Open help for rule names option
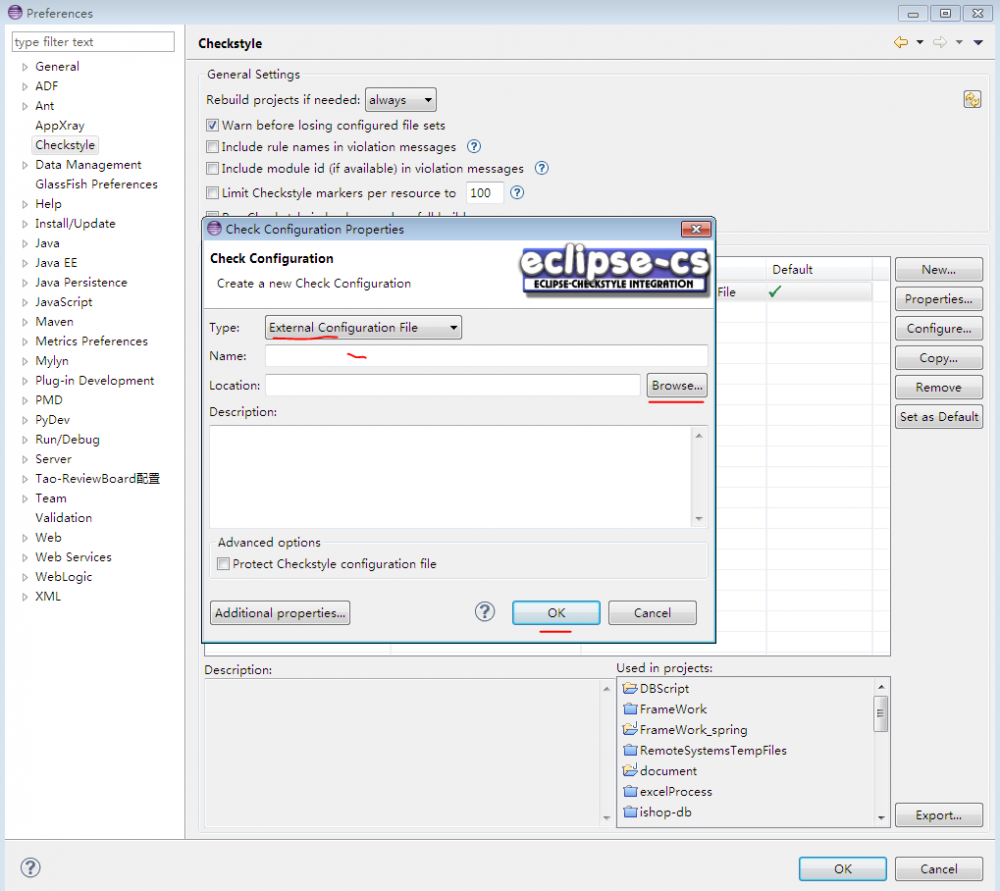This screenshot has height=891, width=1000. [474, 147]
